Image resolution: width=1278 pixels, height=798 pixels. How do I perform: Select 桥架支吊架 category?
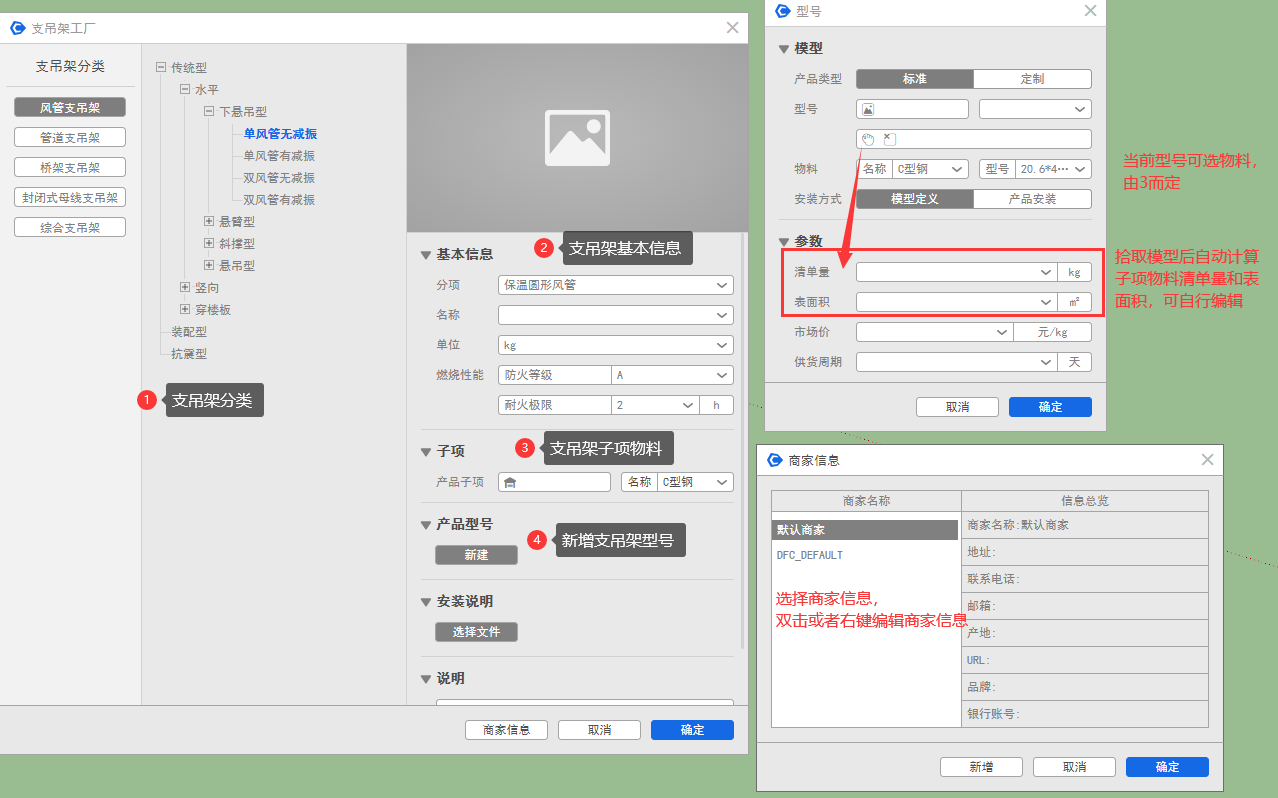pyautogui.click(x=70, y=167)
